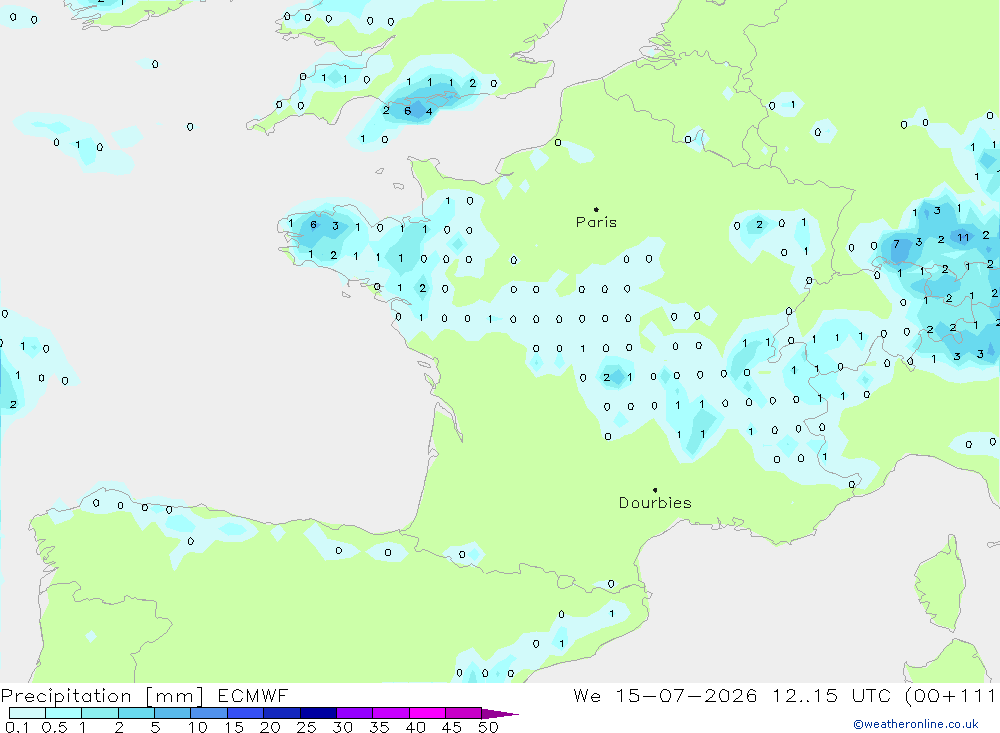
Task: Select the black dot marking Dourbies
Action: coord(655,490)
